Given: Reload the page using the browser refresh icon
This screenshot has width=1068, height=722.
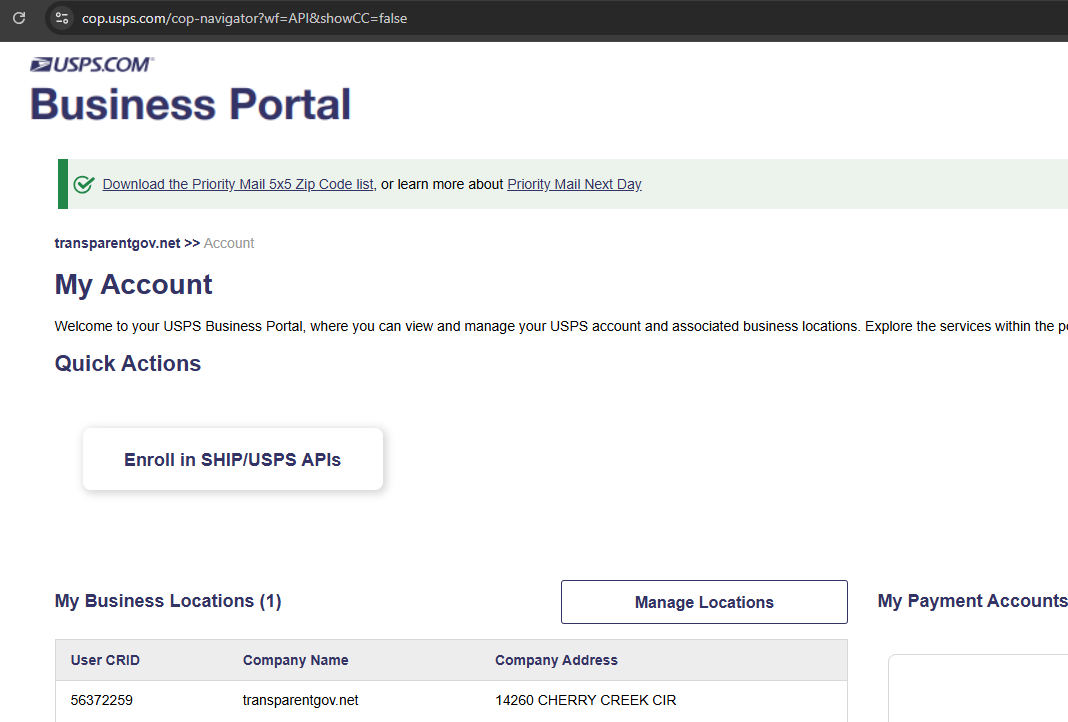Looking at the screenshot, I should [18, 18].
